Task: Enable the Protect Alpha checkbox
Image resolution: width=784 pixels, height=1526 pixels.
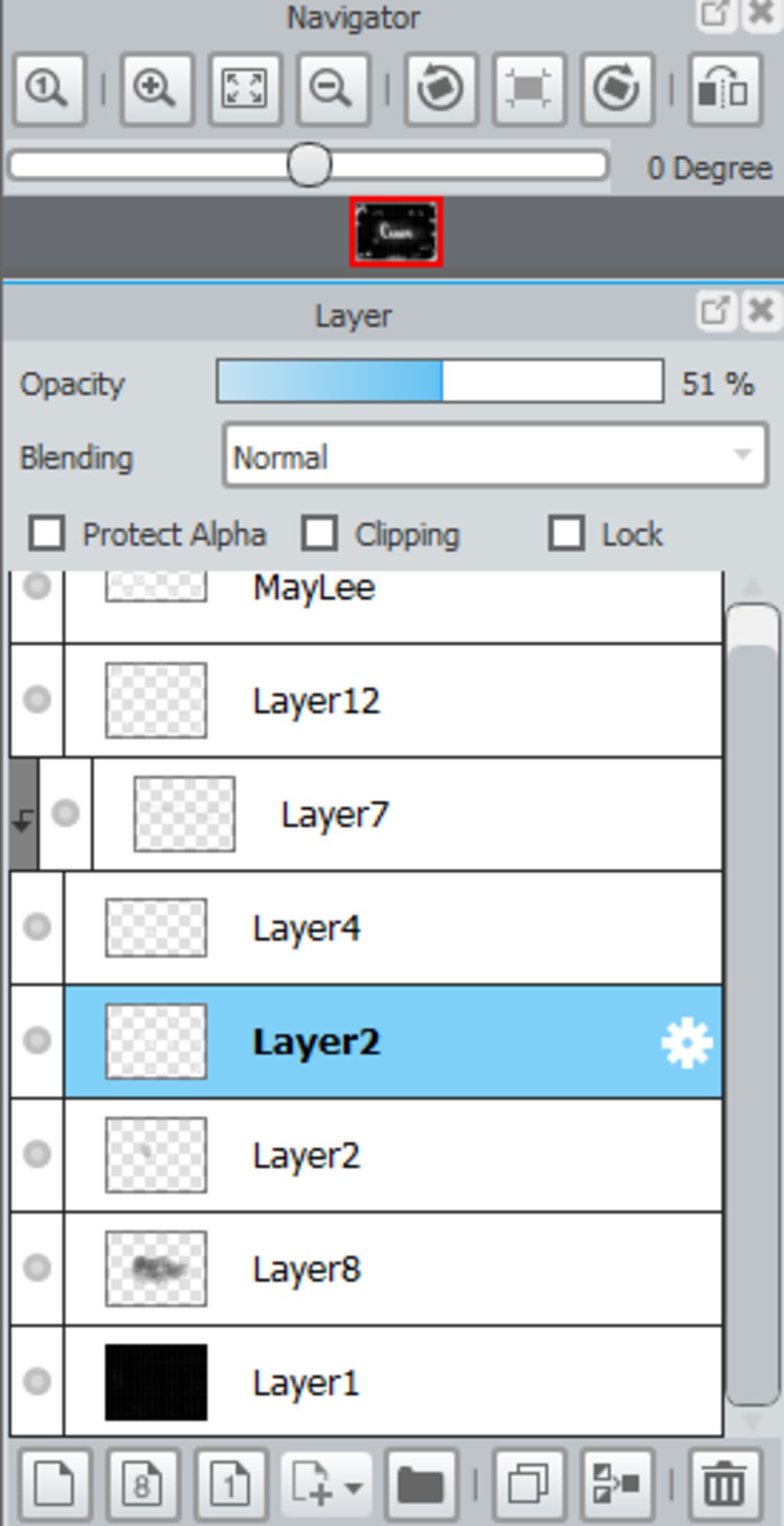Action: [47, 533]
